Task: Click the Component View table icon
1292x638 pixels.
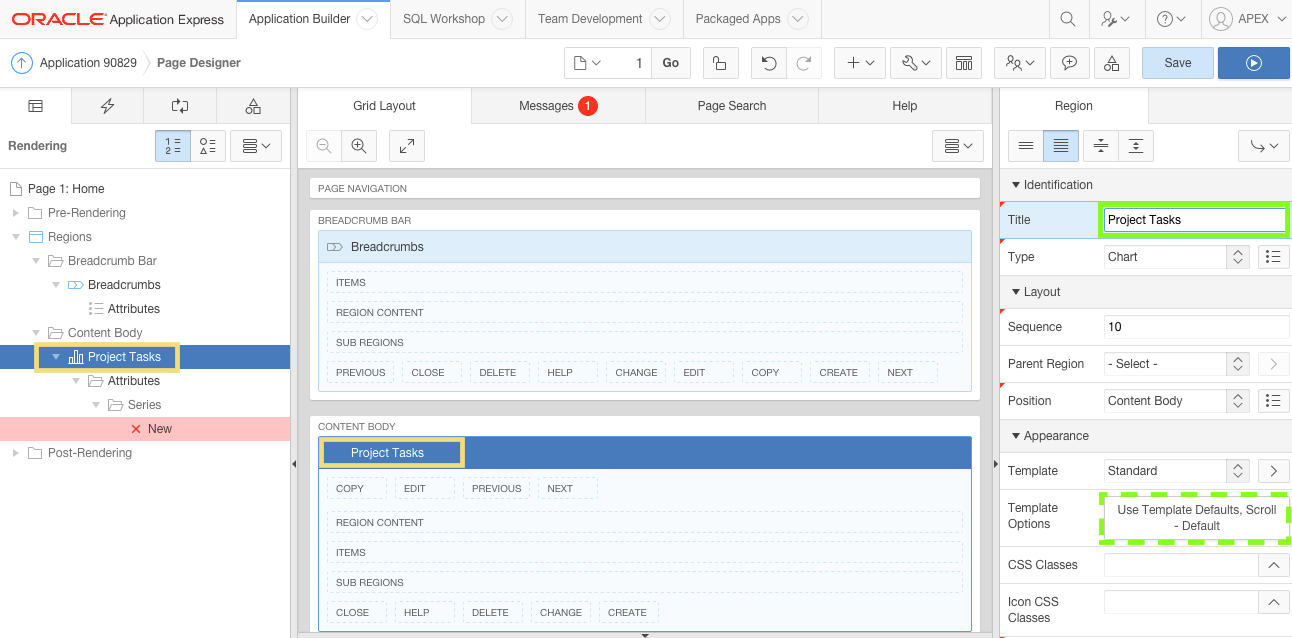Action: pyautogui.click(x=964, y=63)
